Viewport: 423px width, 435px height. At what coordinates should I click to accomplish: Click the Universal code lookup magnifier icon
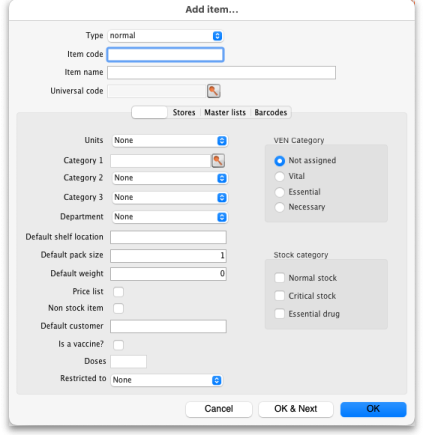[x=214, y=91]
